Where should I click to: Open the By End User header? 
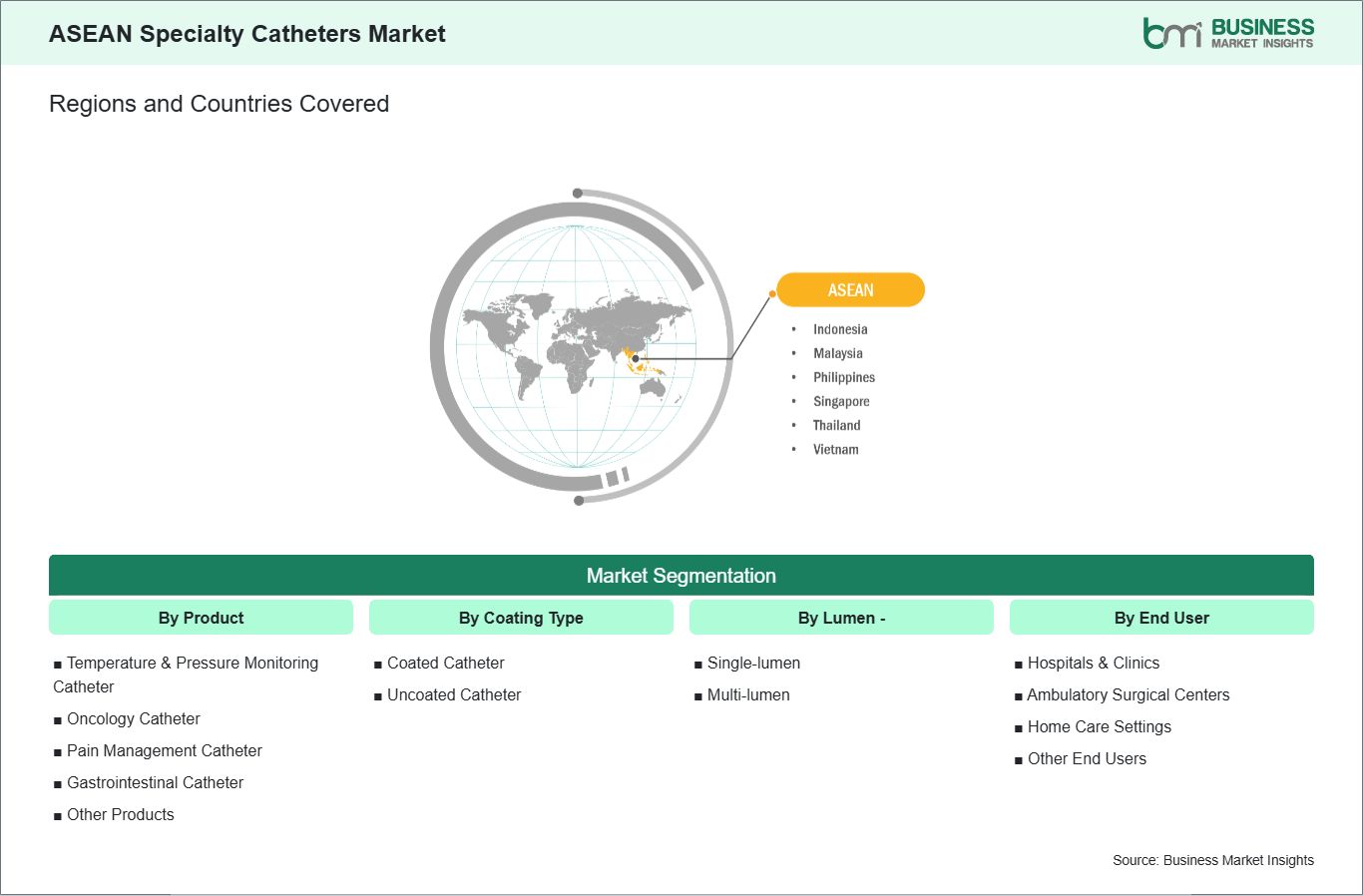(x=1161, y=618)
